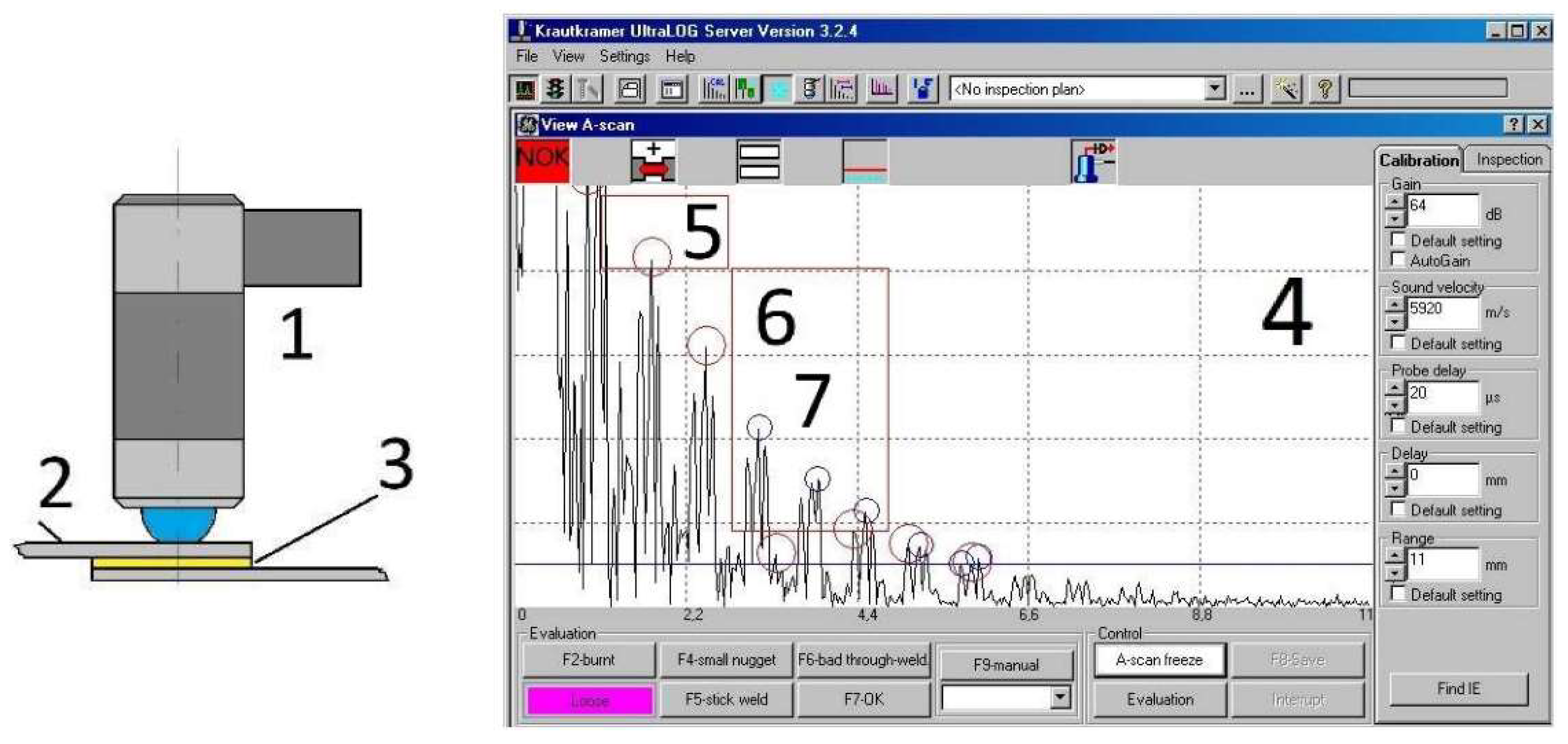The height and width of the screenshot is (744, 1568).
Task: Click the Probe delay input field
Action: [1443, 397]
